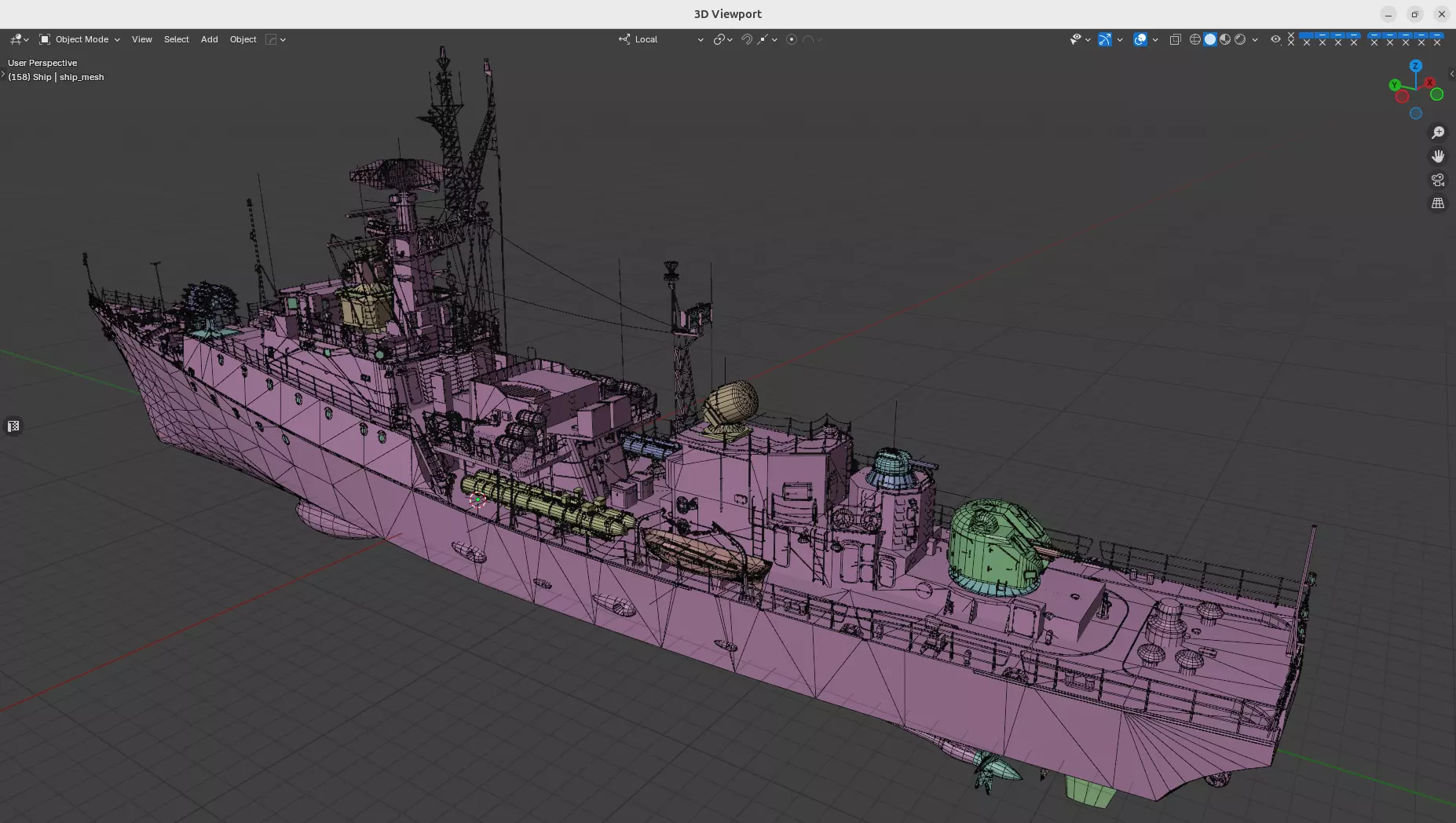This screenshot has width=1456, height=823.
Task: Expand the sidebar using the right edge arrow
Action: tap(1451, 74)
